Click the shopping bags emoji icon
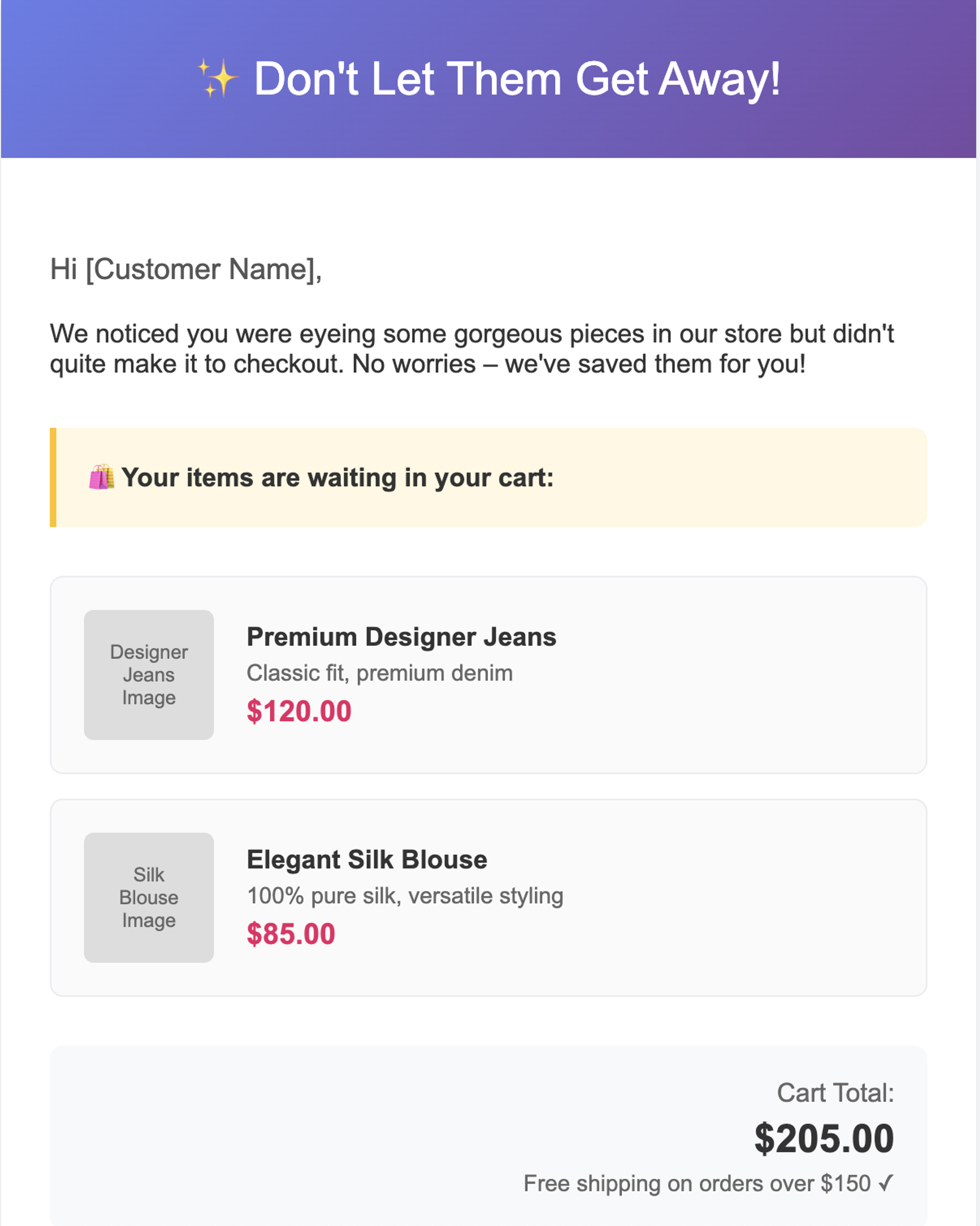Image resolution: width=980 pixels, height=1226 pixels. point(102,477)
